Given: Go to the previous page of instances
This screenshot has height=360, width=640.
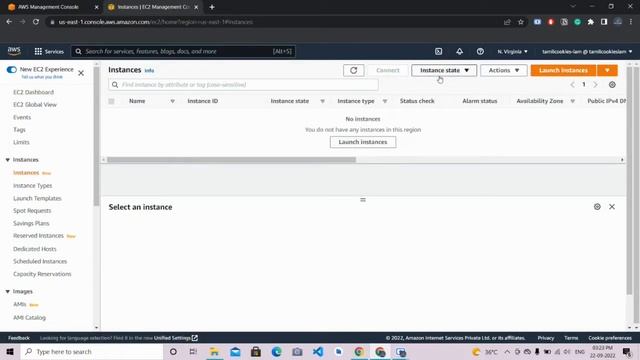Looking at the screenshot, I should (x=572, y=84).
